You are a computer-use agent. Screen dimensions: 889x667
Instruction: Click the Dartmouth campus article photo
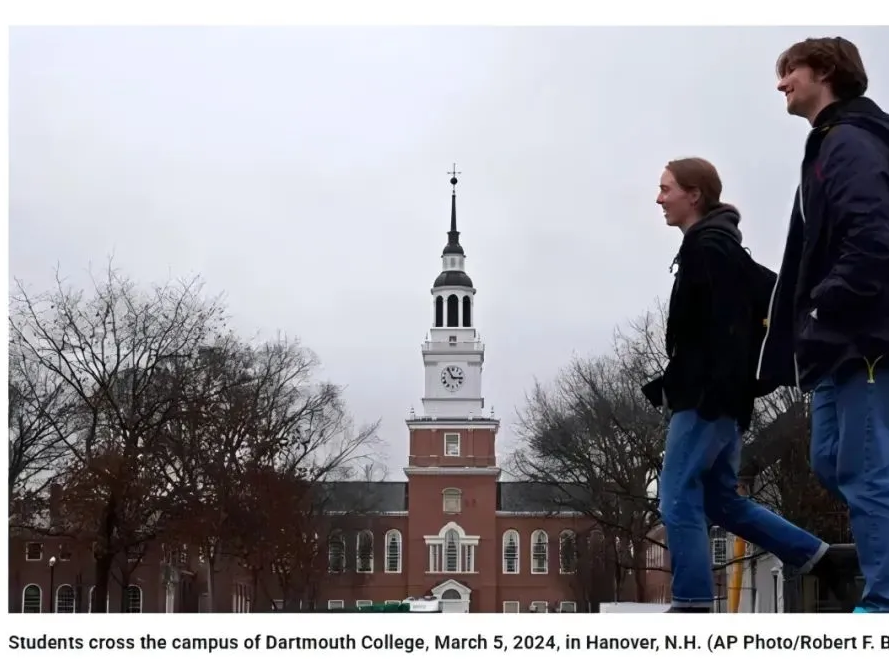(448, 319)
